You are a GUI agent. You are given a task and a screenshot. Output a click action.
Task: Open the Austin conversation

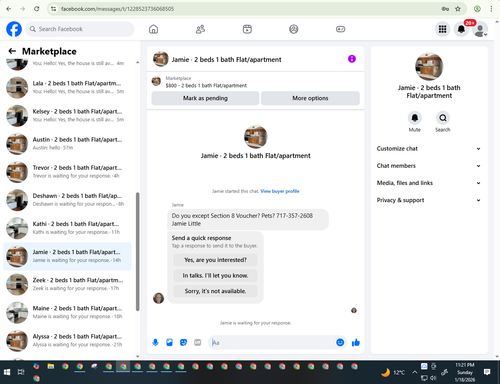click(67, 144)
